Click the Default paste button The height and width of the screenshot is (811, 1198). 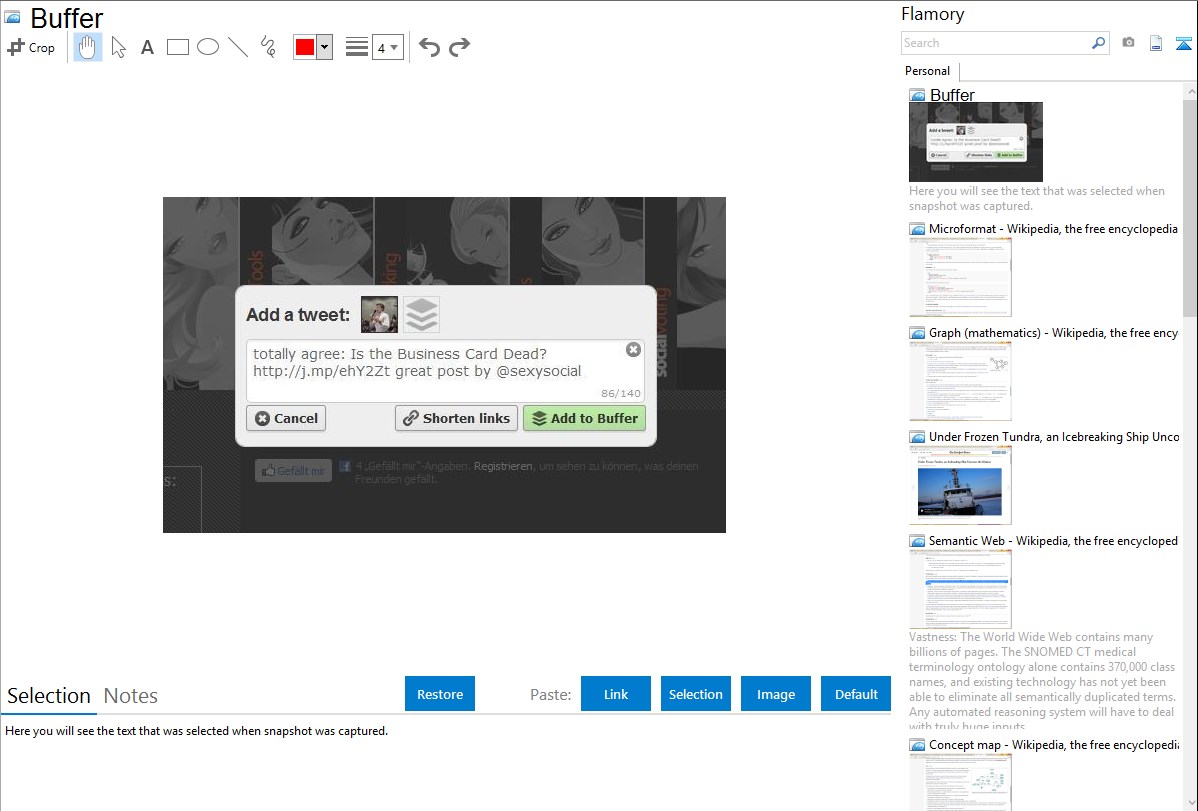point(856,694)
